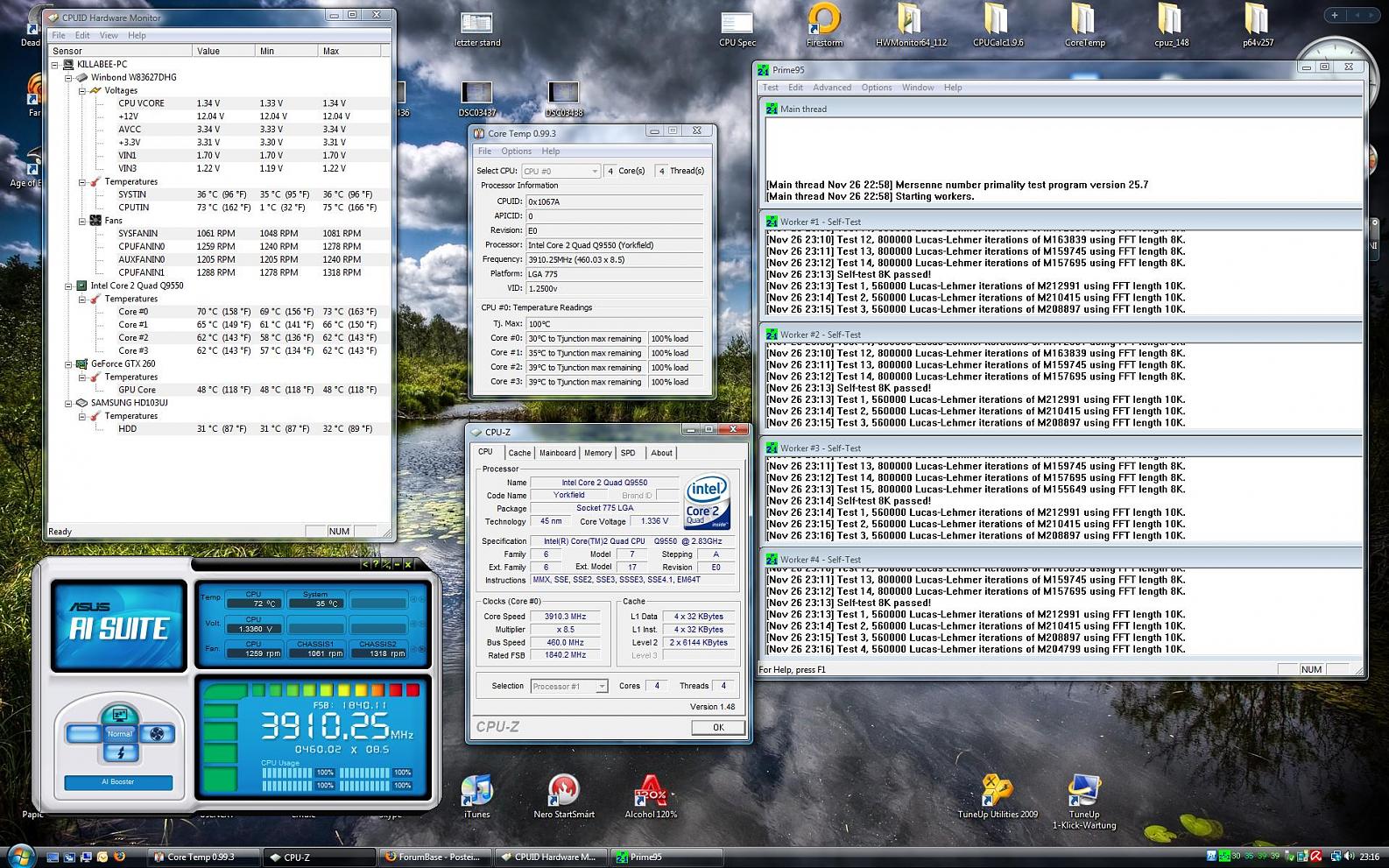Open the CoreTemp folder on desktop
Viewport: 1389px width, 868px height.
click(1084, 25)
